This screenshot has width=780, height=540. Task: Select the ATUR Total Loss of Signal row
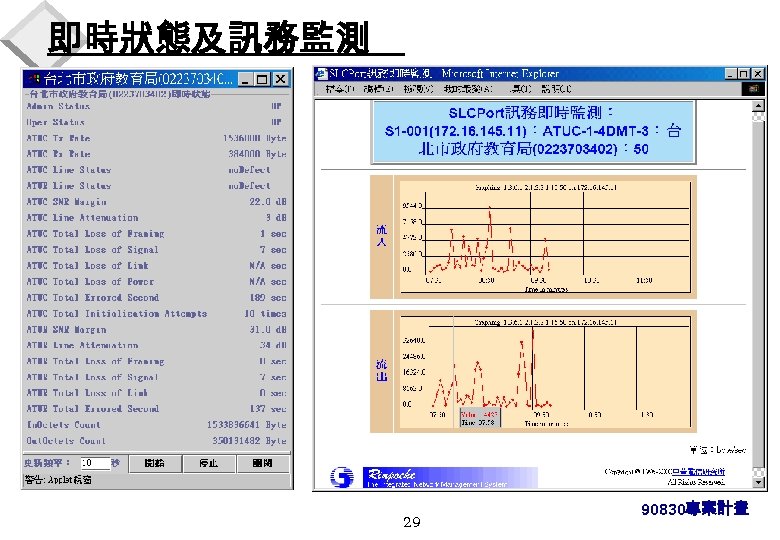point(156,377)
